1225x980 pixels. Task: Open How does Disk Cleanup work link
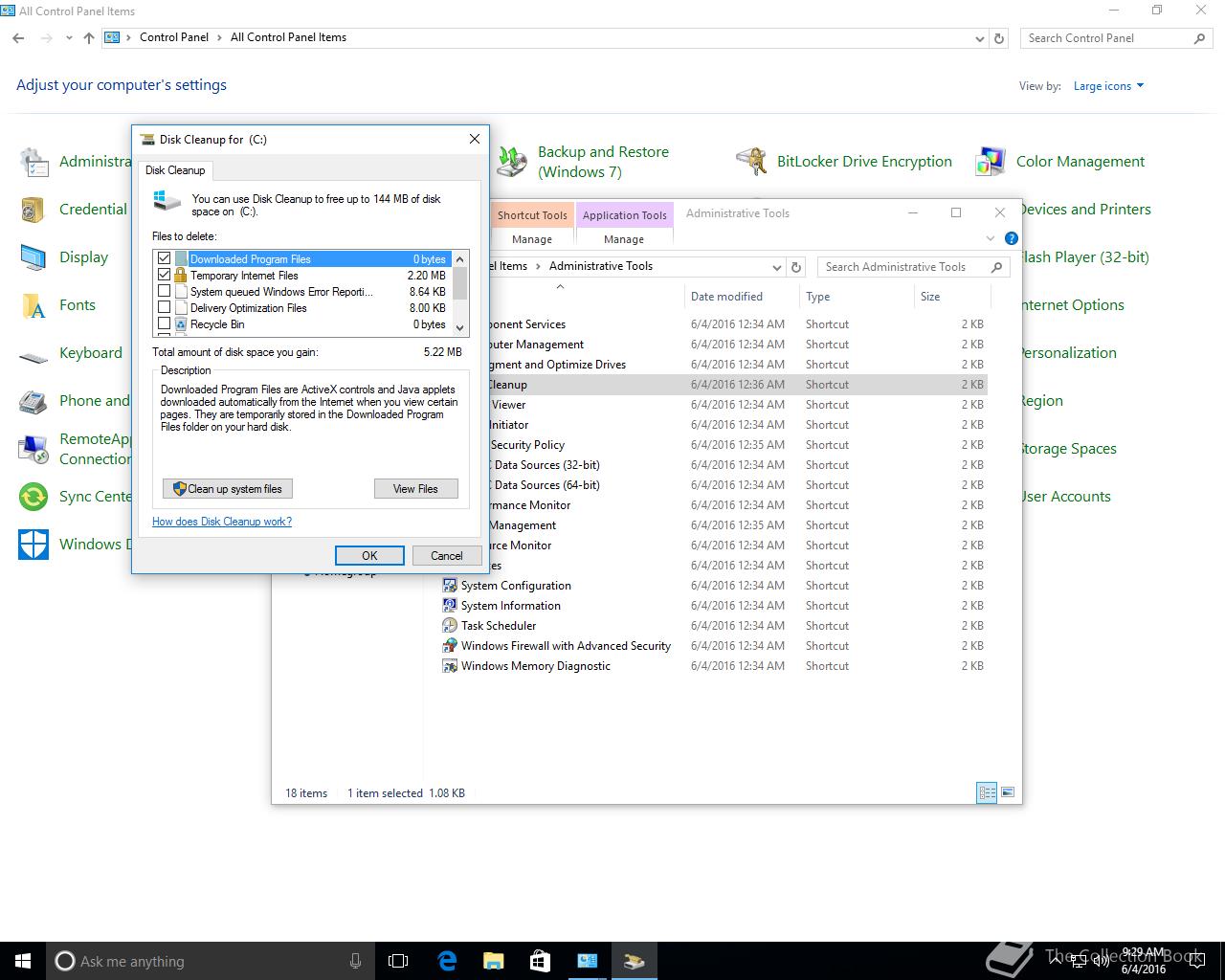(x=222, y=522)
